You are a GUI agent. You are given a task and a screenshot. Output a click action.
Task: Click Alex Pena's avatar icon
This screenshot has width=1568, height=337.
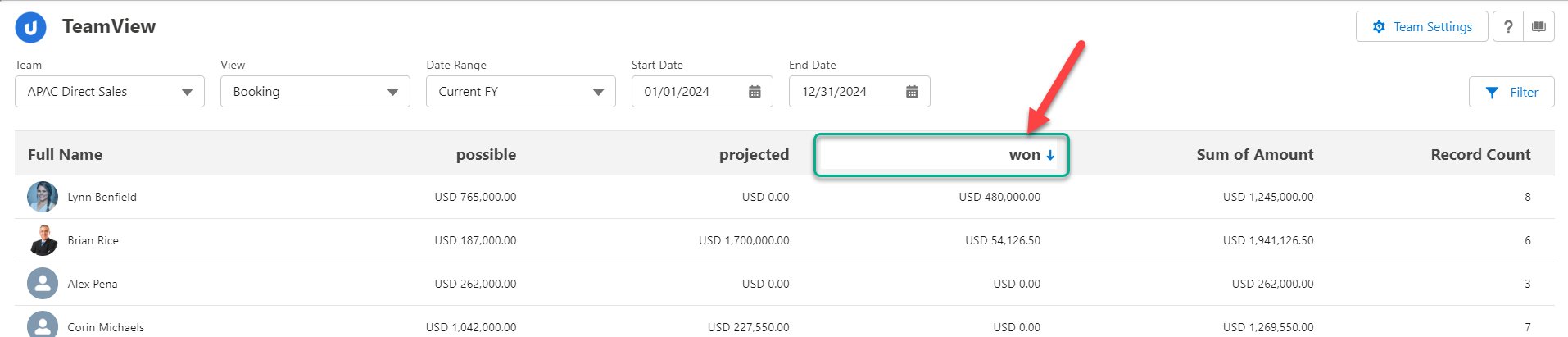43,284
